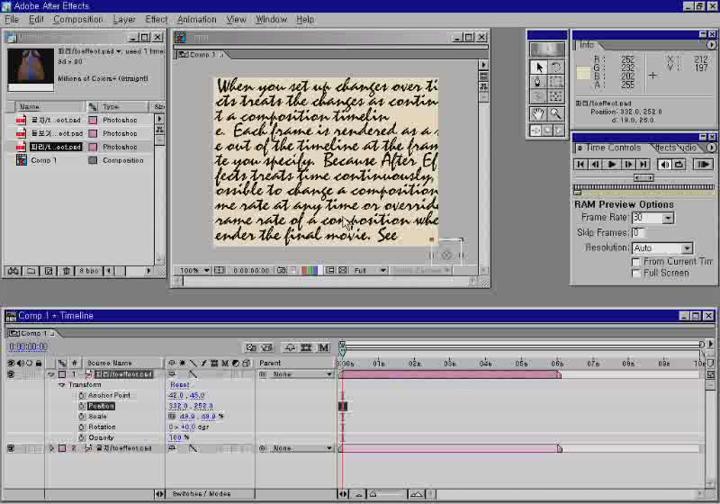Open the File menu

click(x=12, y=20)
